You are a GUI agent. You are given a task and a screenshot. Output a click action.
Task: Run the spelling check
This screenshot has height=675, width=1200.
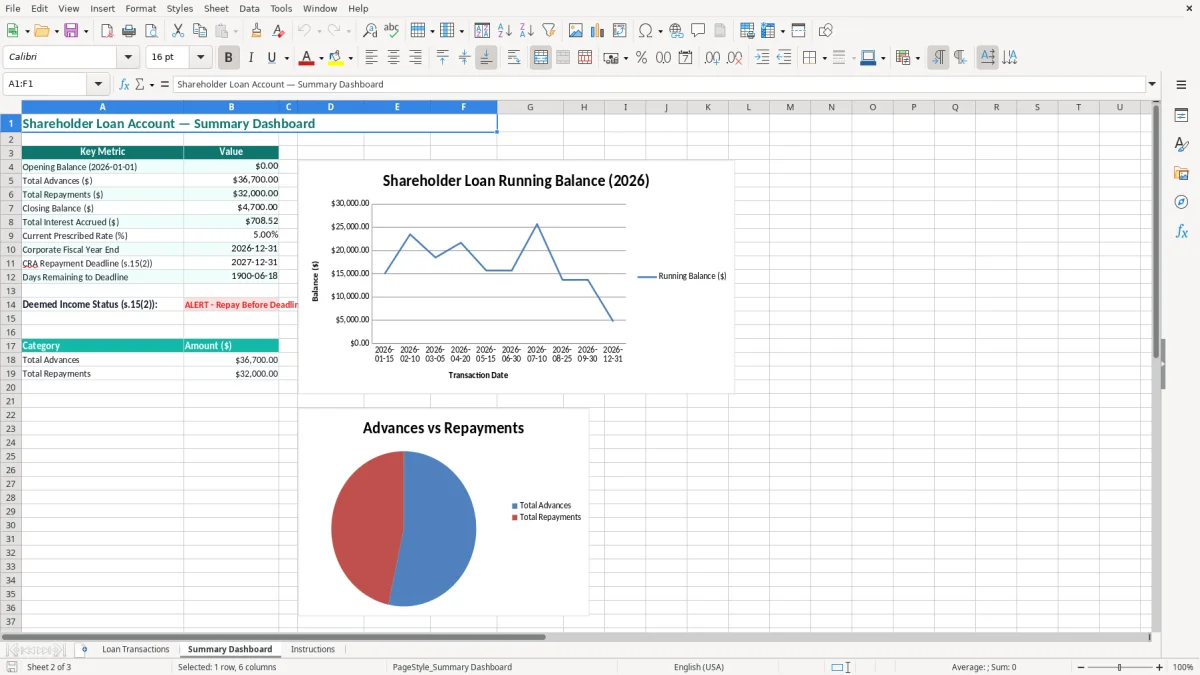[x=392, y=31]
